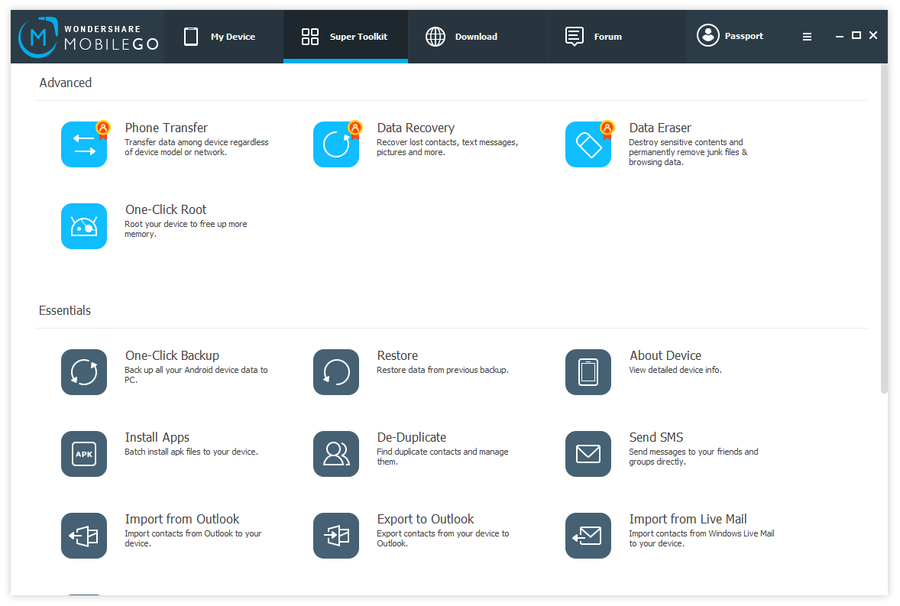
Task: Click the Data Recovery title
Action: click(416, 128)
